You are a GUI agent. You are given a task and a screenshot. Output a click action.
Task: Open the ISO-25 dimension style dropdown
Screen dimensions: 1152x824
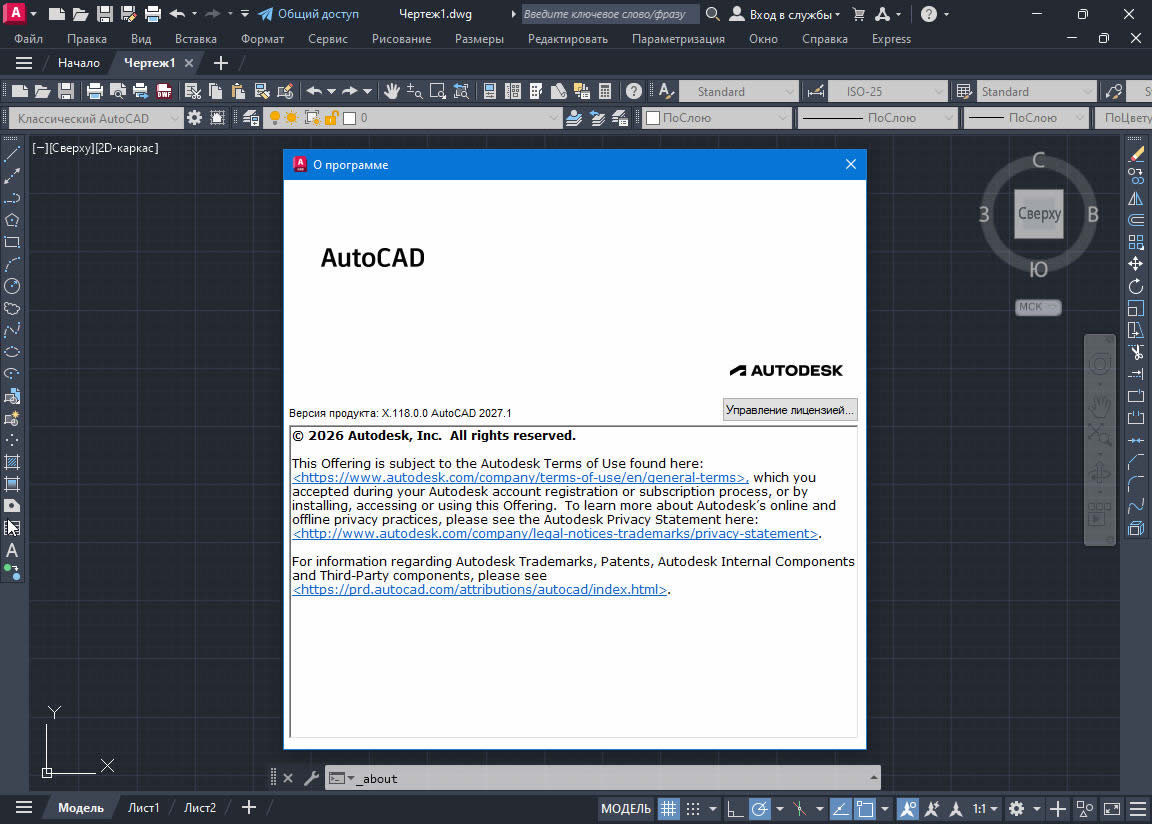point(887,92)
